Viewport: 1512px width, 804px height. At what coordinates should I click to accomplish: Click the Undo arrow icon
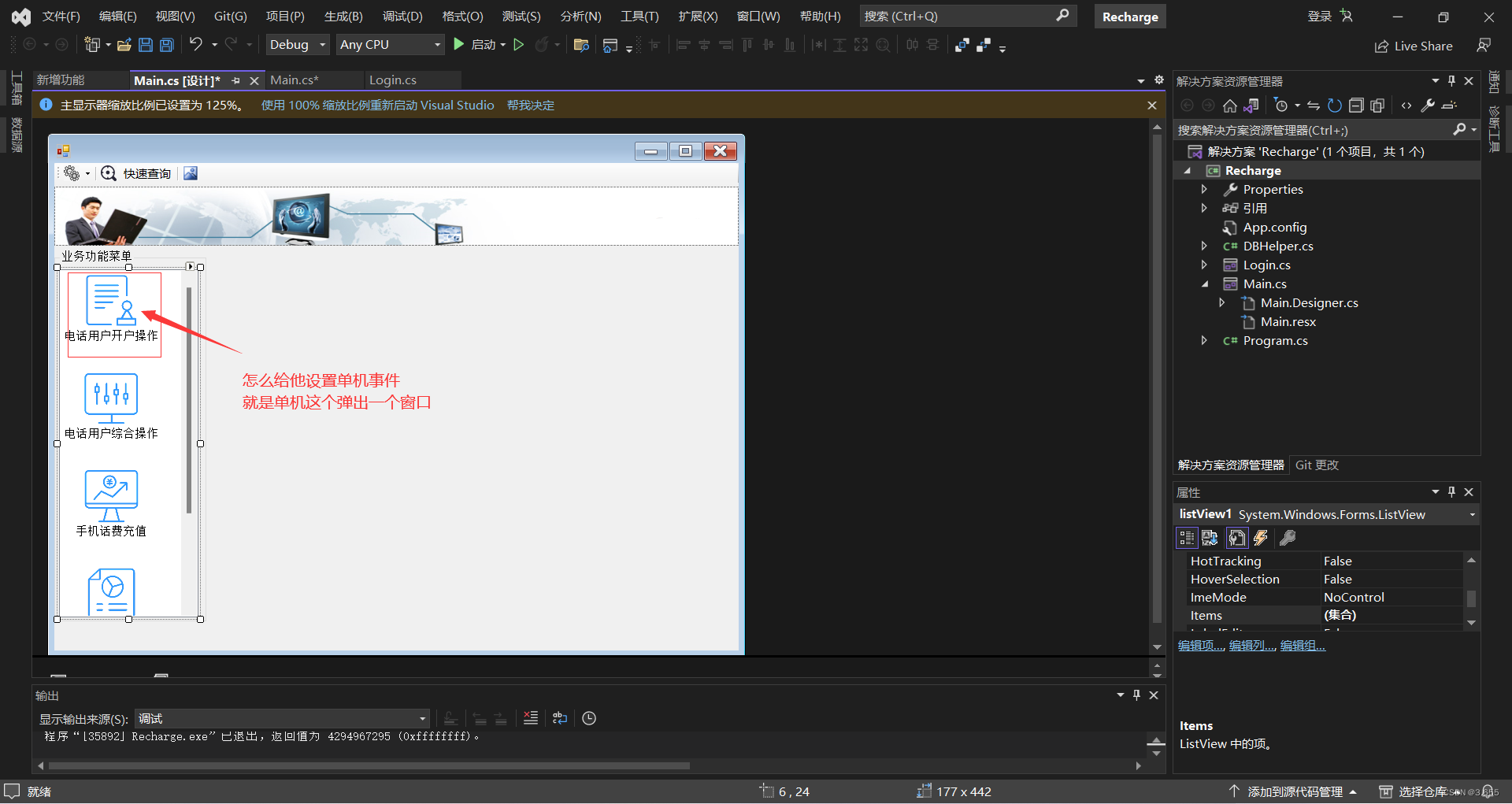(x=196, y=44)
